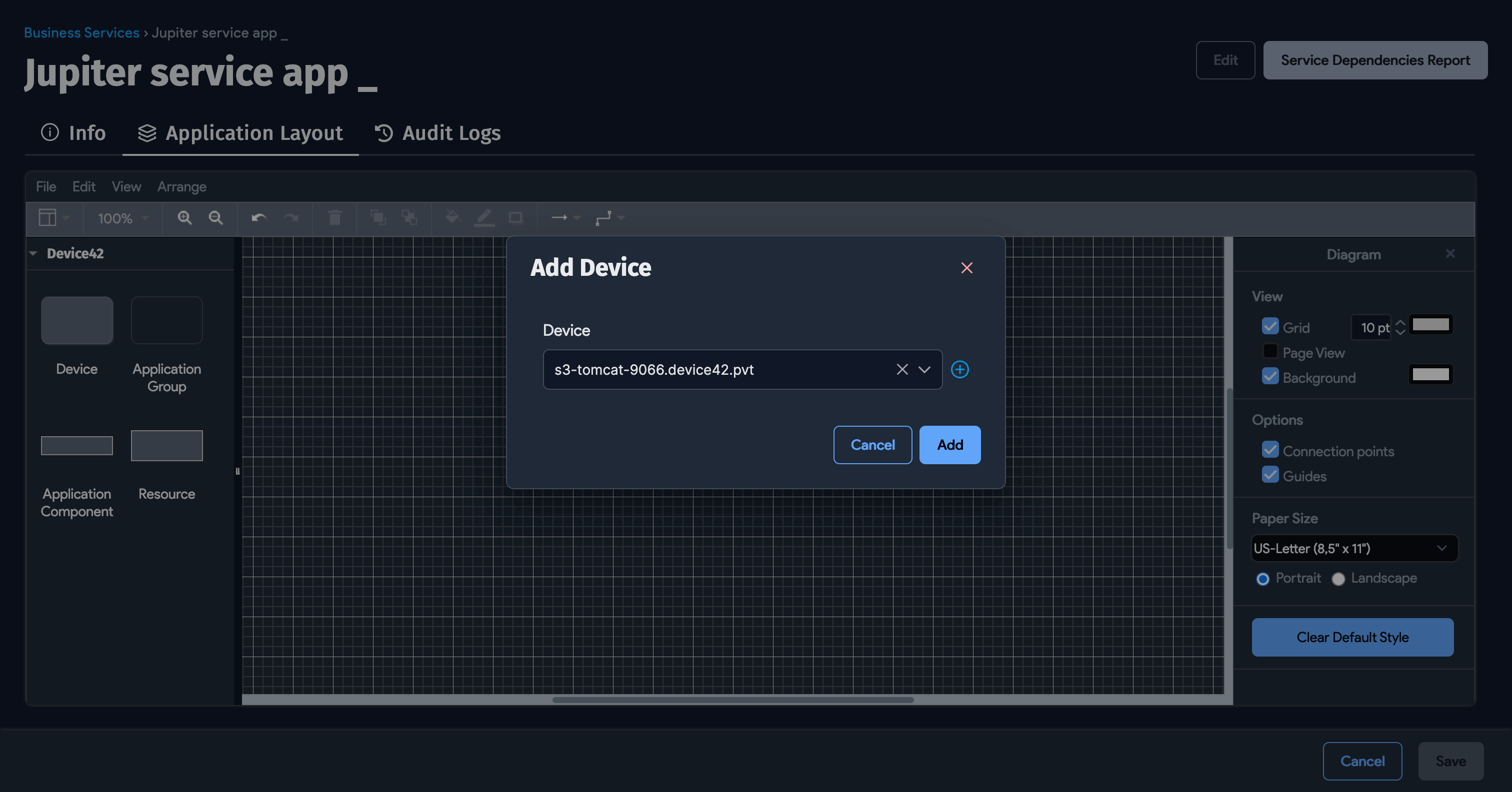1512x792 pixels.
Task: Open the view layout dropdown arrow
Action: 66,218
